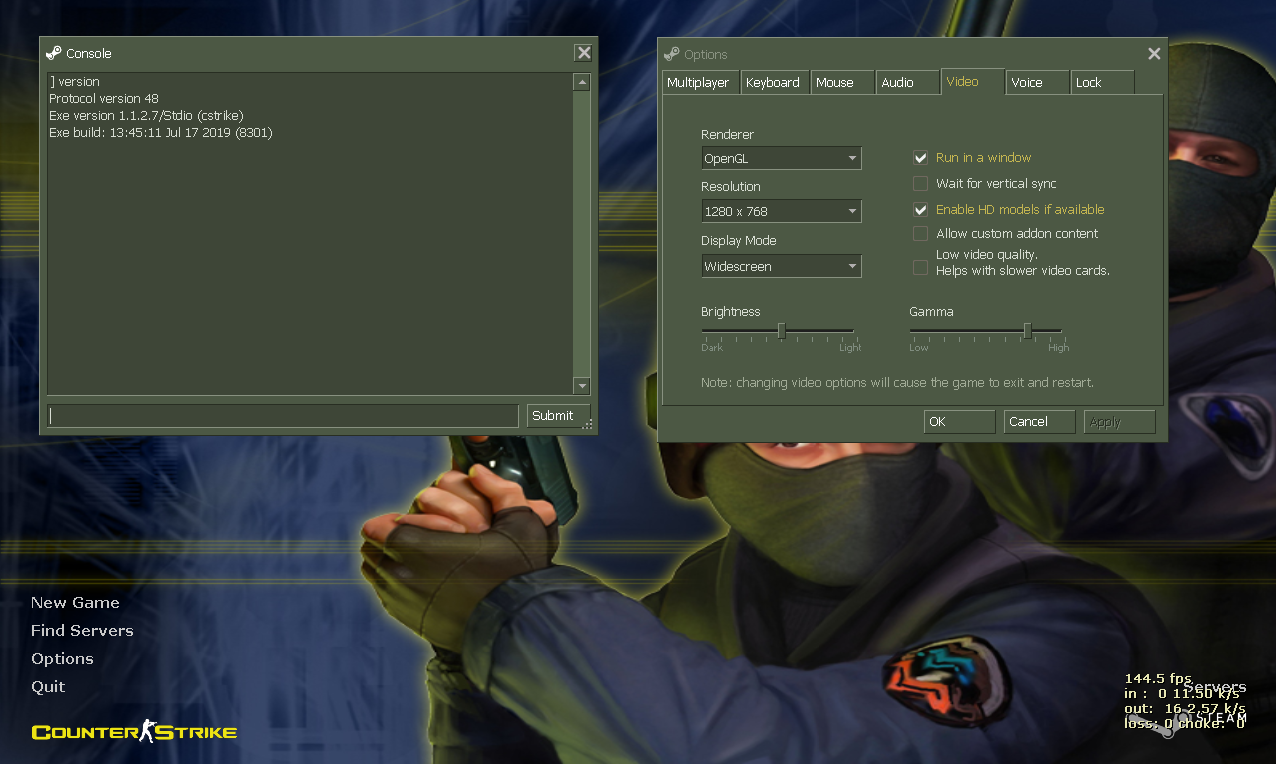The width and height of the screenshot is (1276, 764).
Task: Open the Display Mode dropdown
Action: pos(781,266)
